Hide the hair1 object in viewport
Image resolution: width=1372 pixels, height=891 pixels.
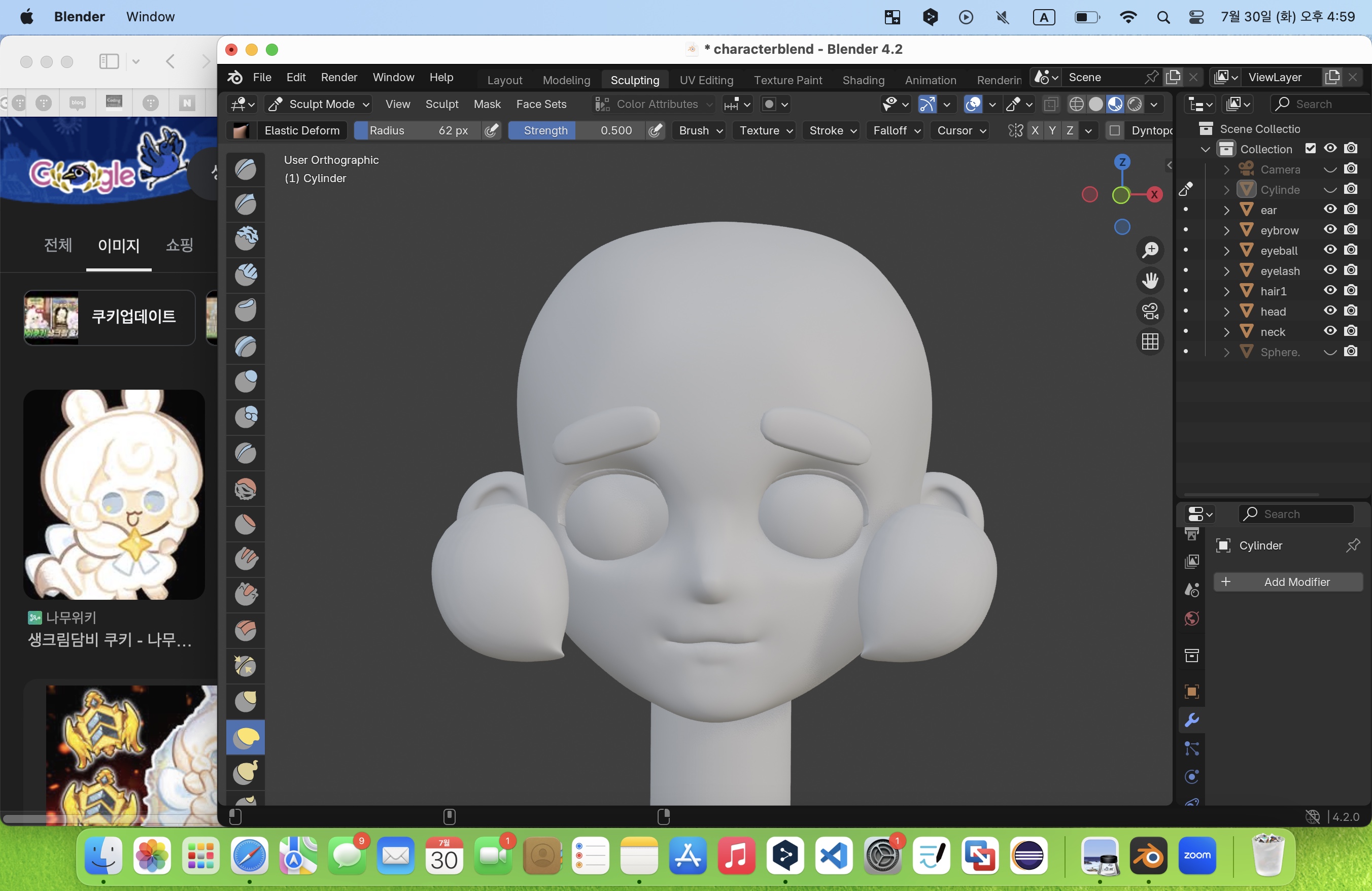[1330, 290]
